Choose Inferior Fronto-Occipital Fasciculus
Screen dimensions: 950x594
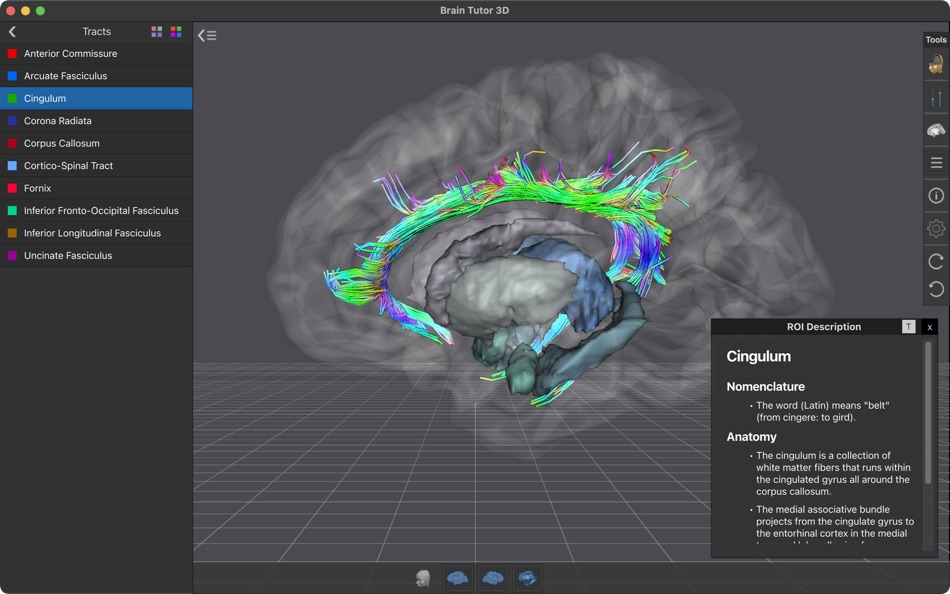(96, 211)
